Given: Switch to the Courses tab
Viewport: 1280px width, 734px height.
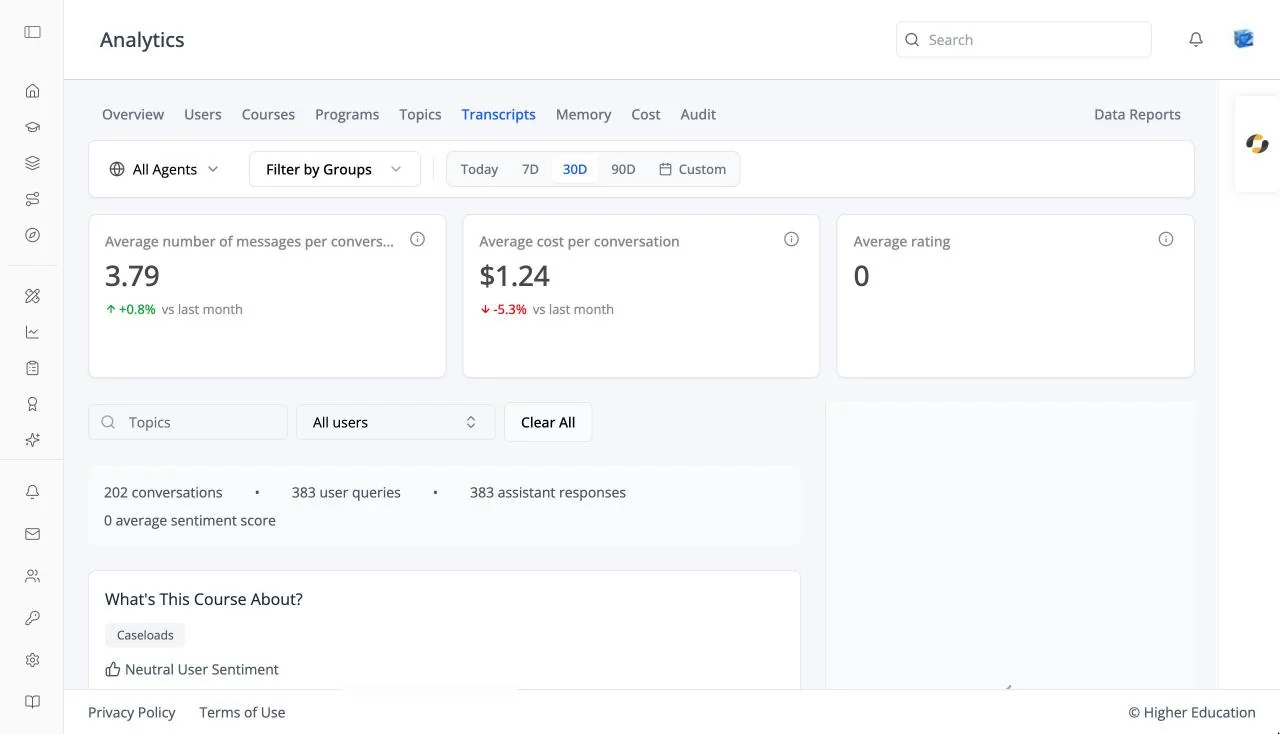Looking at the screenshot, I should coord(268,114).
